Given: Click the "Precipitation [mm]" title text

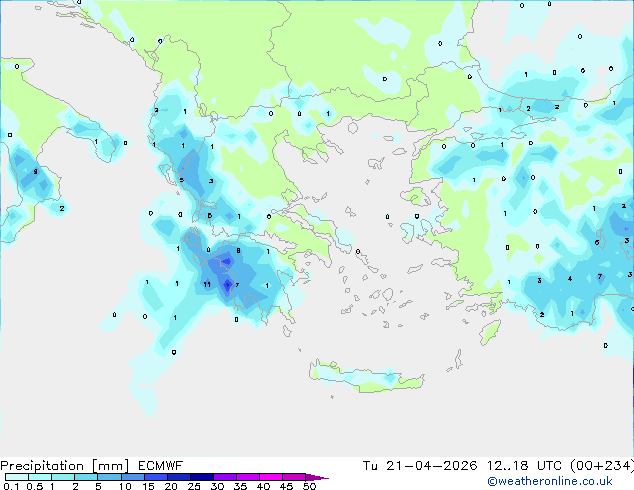Looking at the screenshot, I should [65, 466].
